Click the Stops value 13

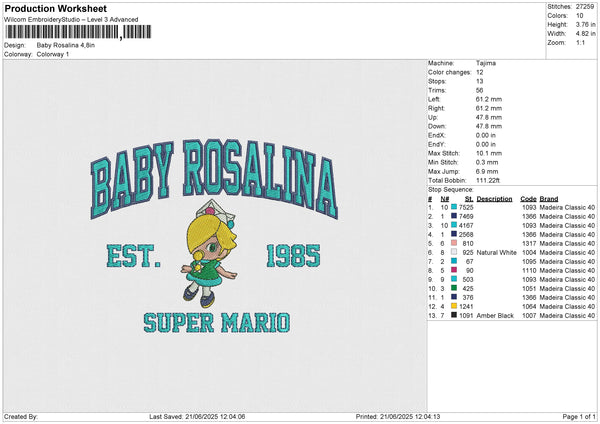(479, 81)
